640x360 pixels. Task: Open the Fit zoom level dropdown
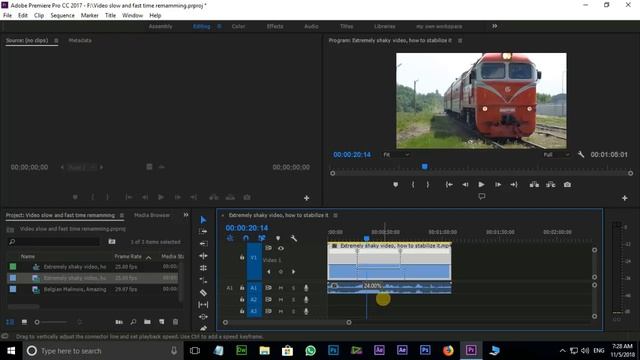[396, 155]
